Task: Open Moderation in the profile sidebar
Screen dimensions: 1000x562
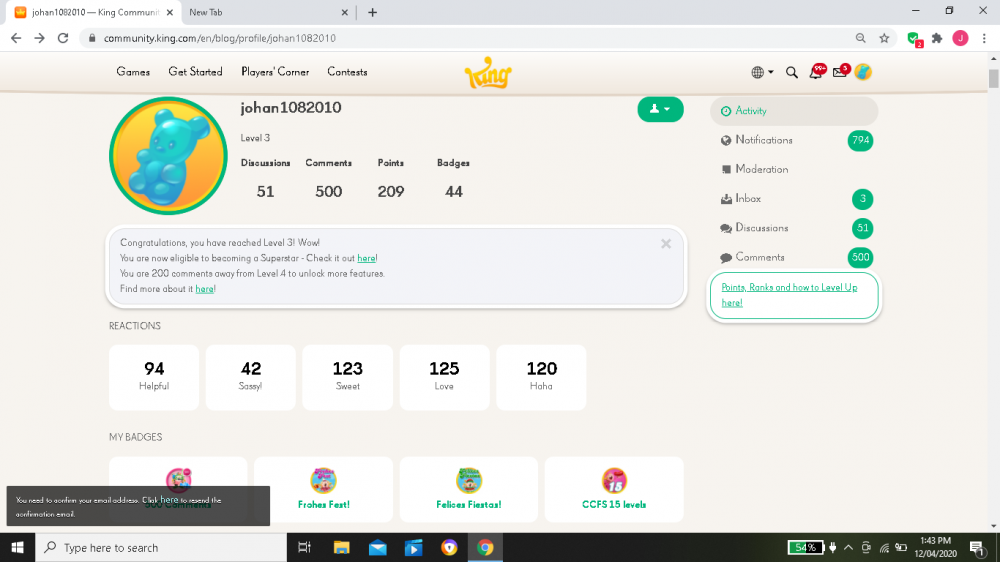Action: [794, 170]
